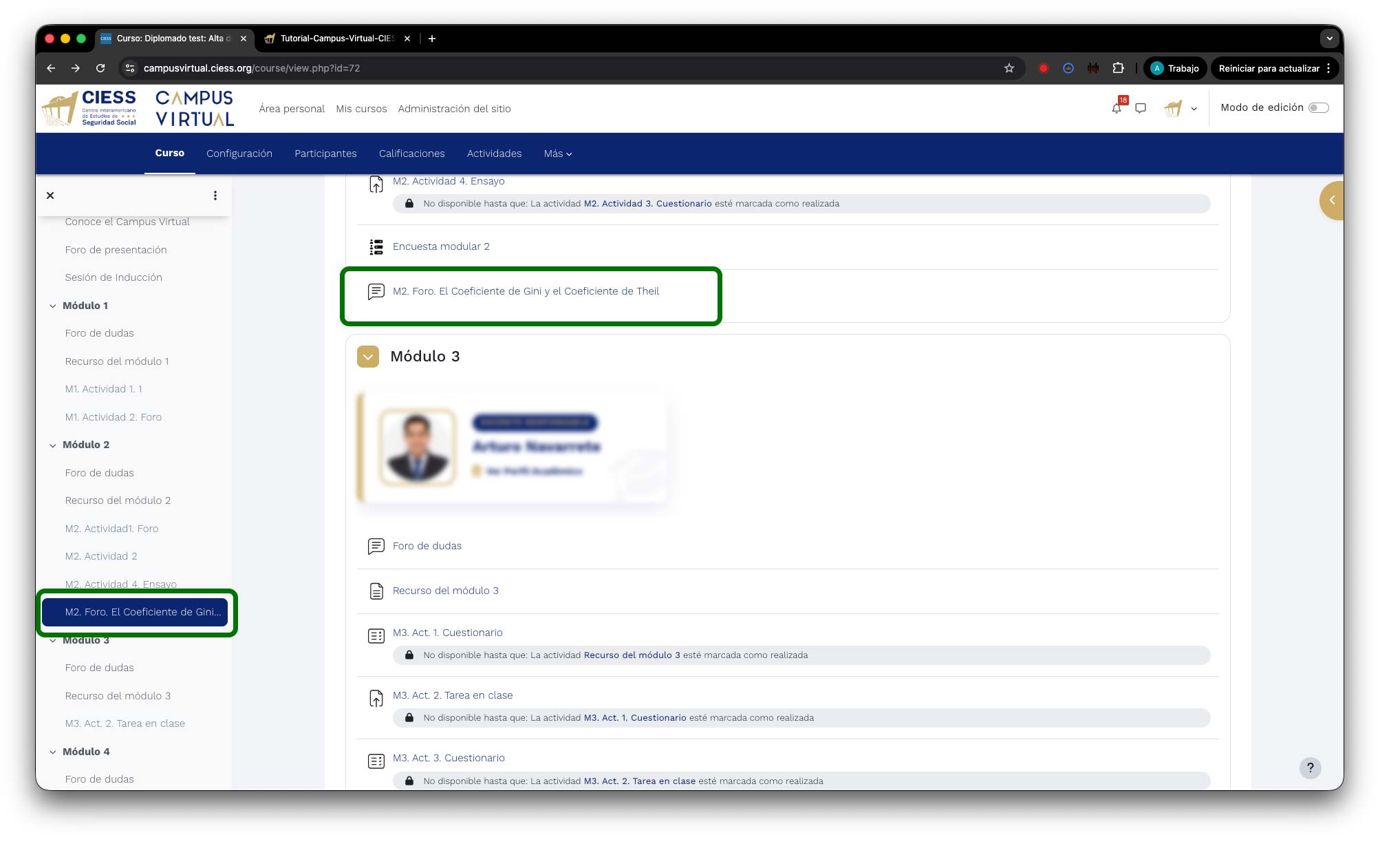Open the Más dropdown menu
This screenshot has height=857, width=1400.
pyautogui.click(x=557, y=154)
